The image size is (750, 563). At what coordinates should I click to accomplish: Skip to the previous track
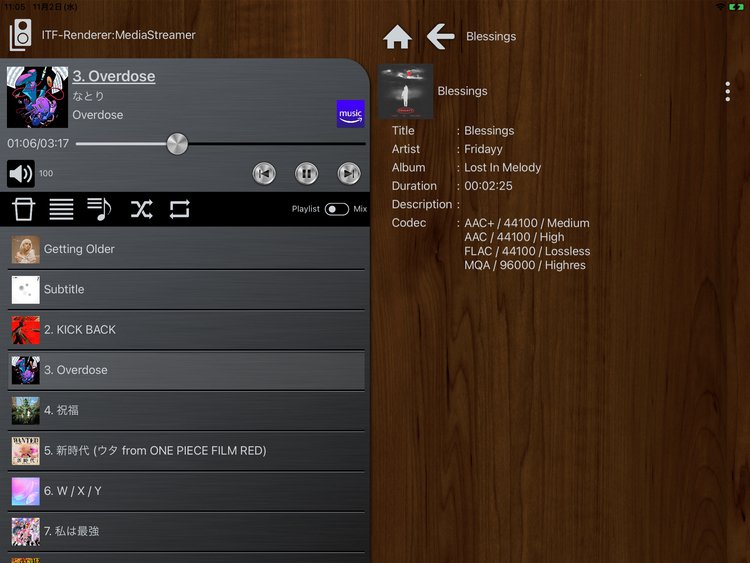pos(264,174)
